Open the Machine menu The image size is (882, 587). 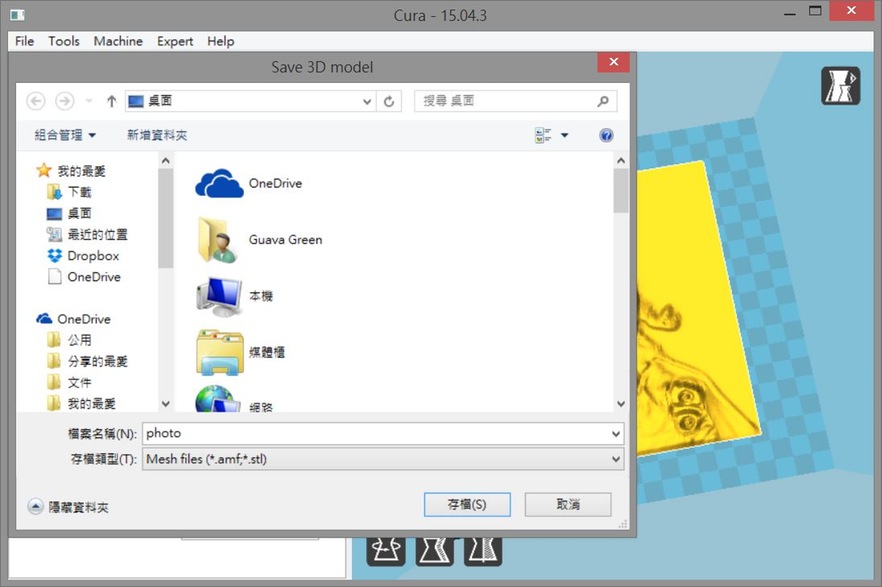pos(118,42)
